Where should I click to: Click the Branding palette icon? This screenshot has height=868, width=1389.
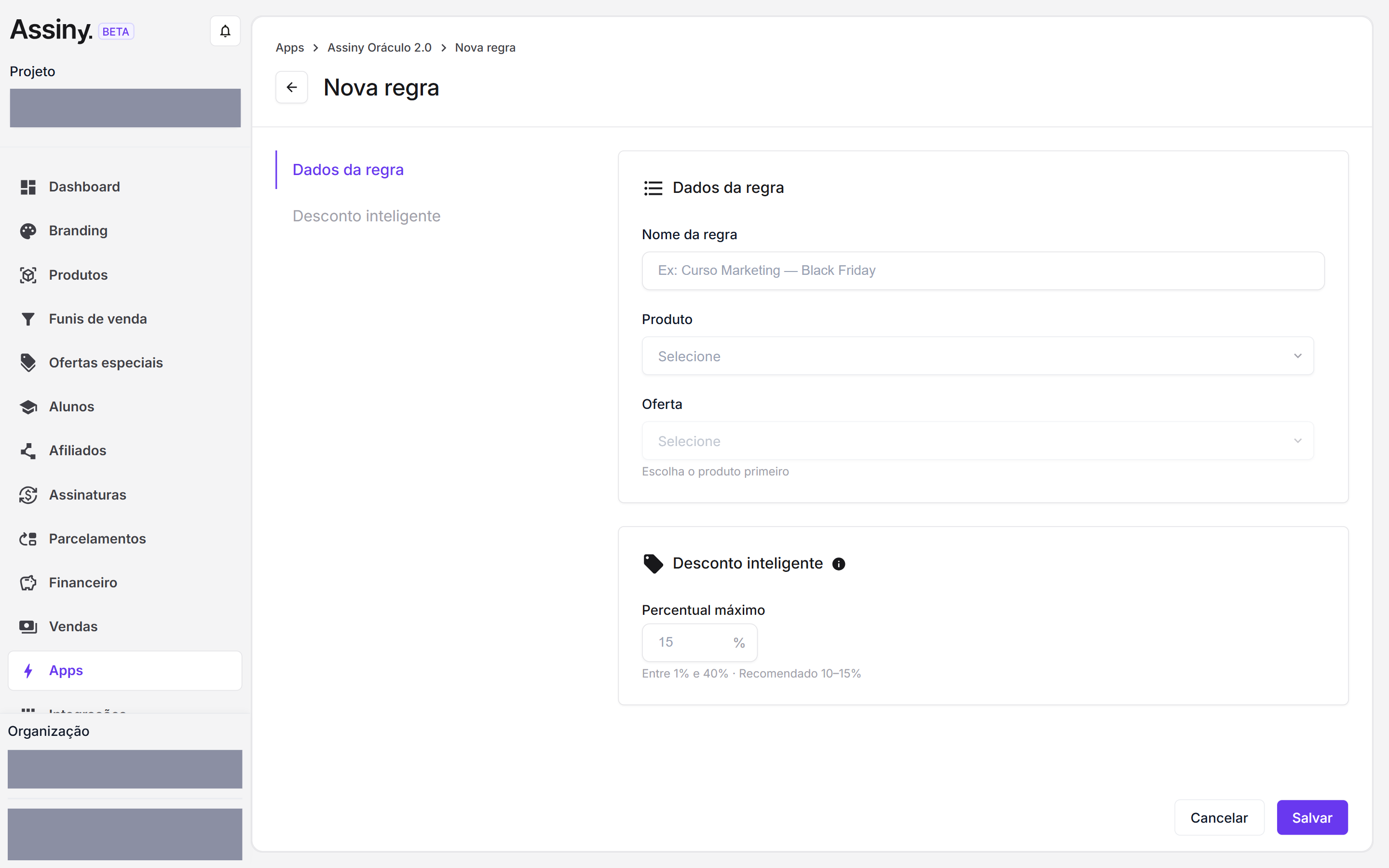pyautogui.click(x=28, y=231)
